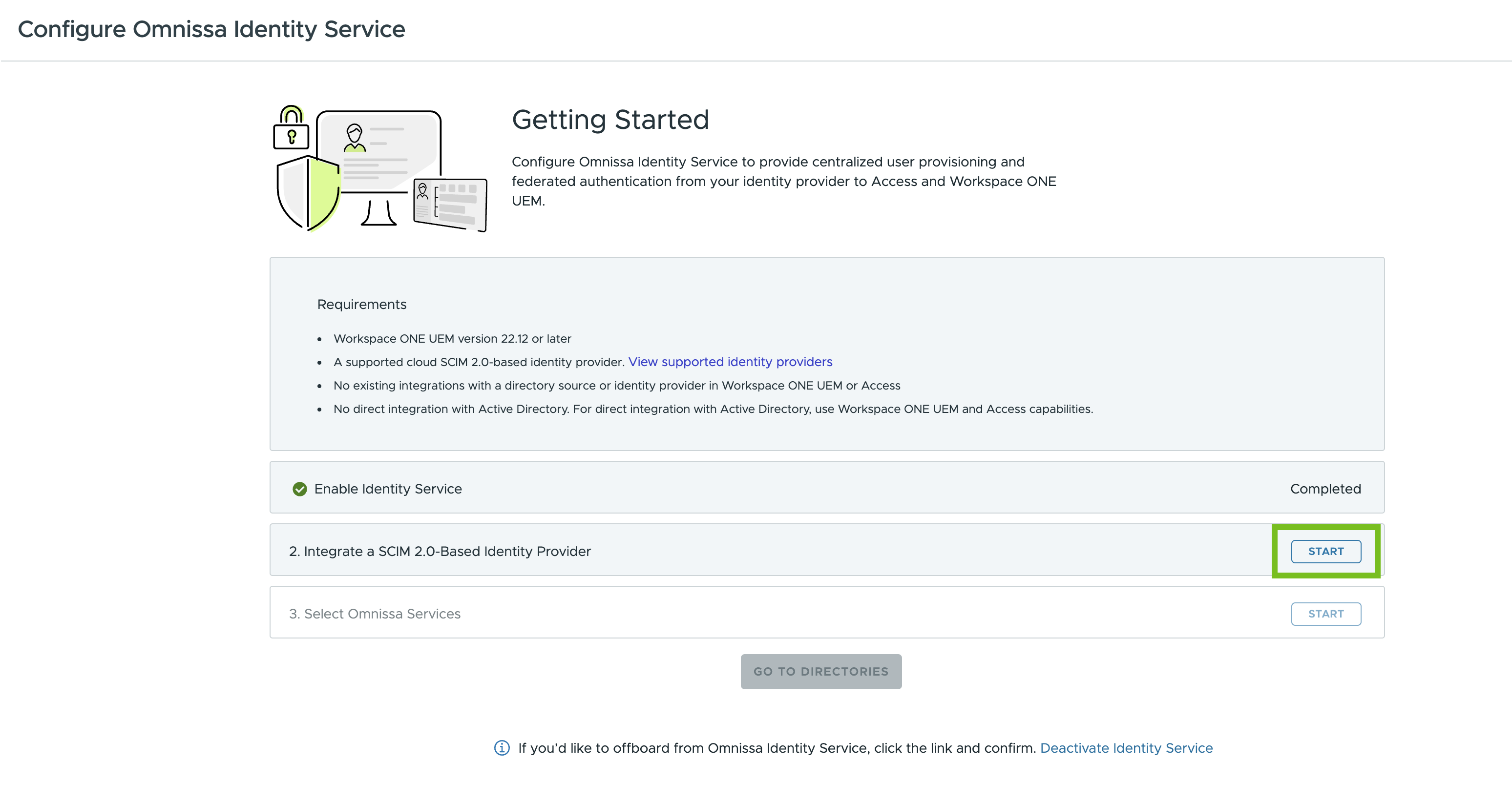Click the '3. Select Omnissa Services' label

[x=375, y=614]
